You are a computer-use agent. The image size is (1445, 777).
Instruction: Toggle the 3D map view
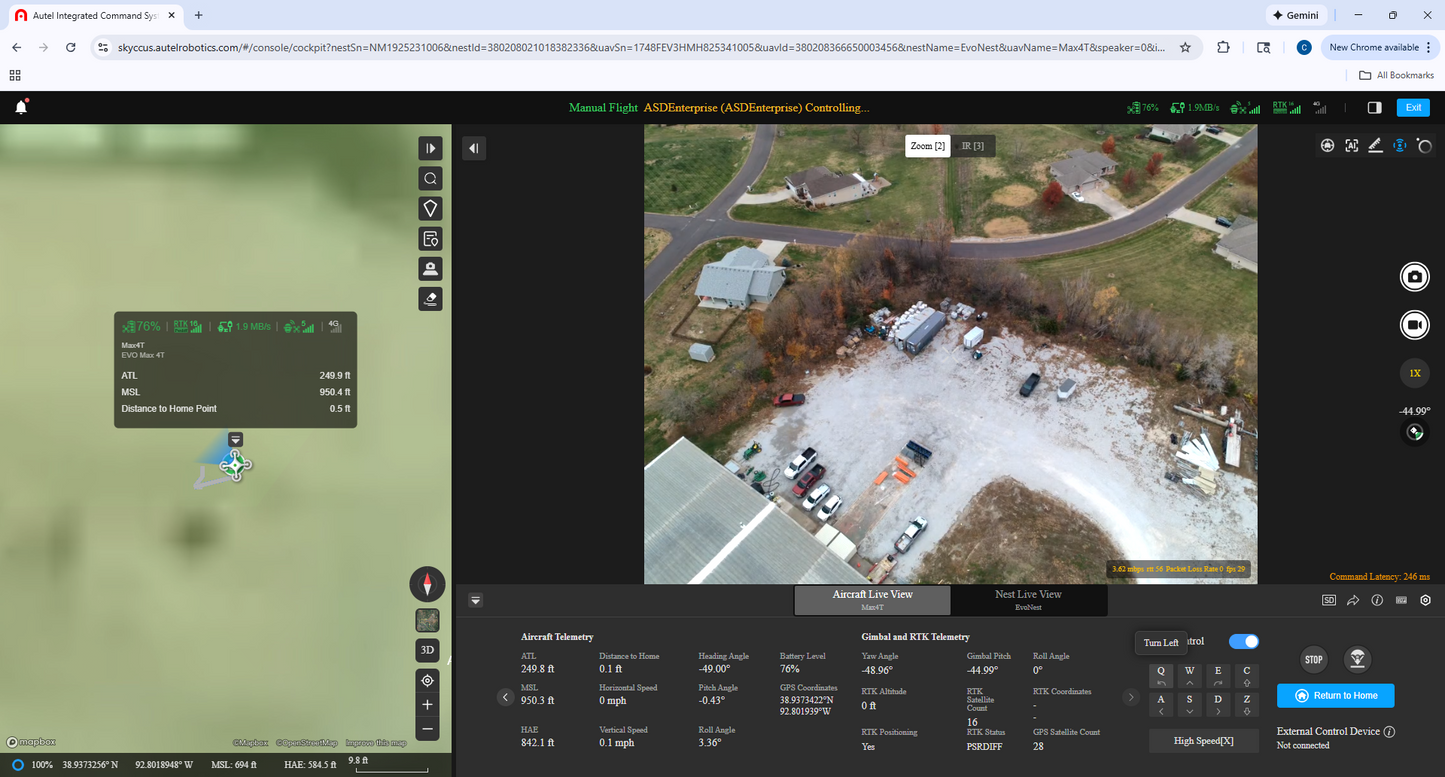[x=427, y=650]
